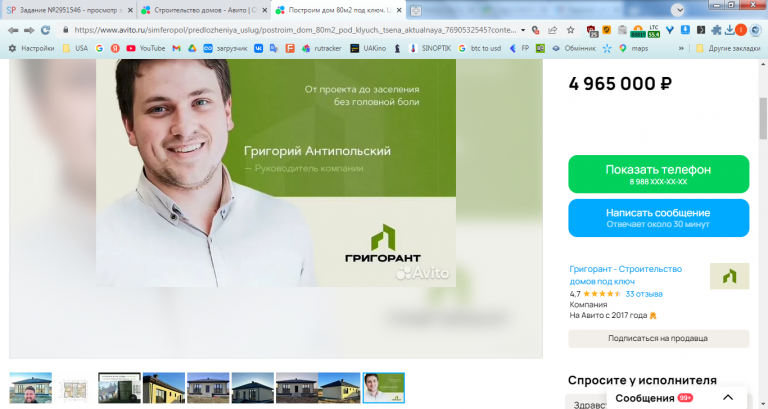This screenshot has width=768, height=409.
Task: Open the FP bookmark
Action: [519, 48]
